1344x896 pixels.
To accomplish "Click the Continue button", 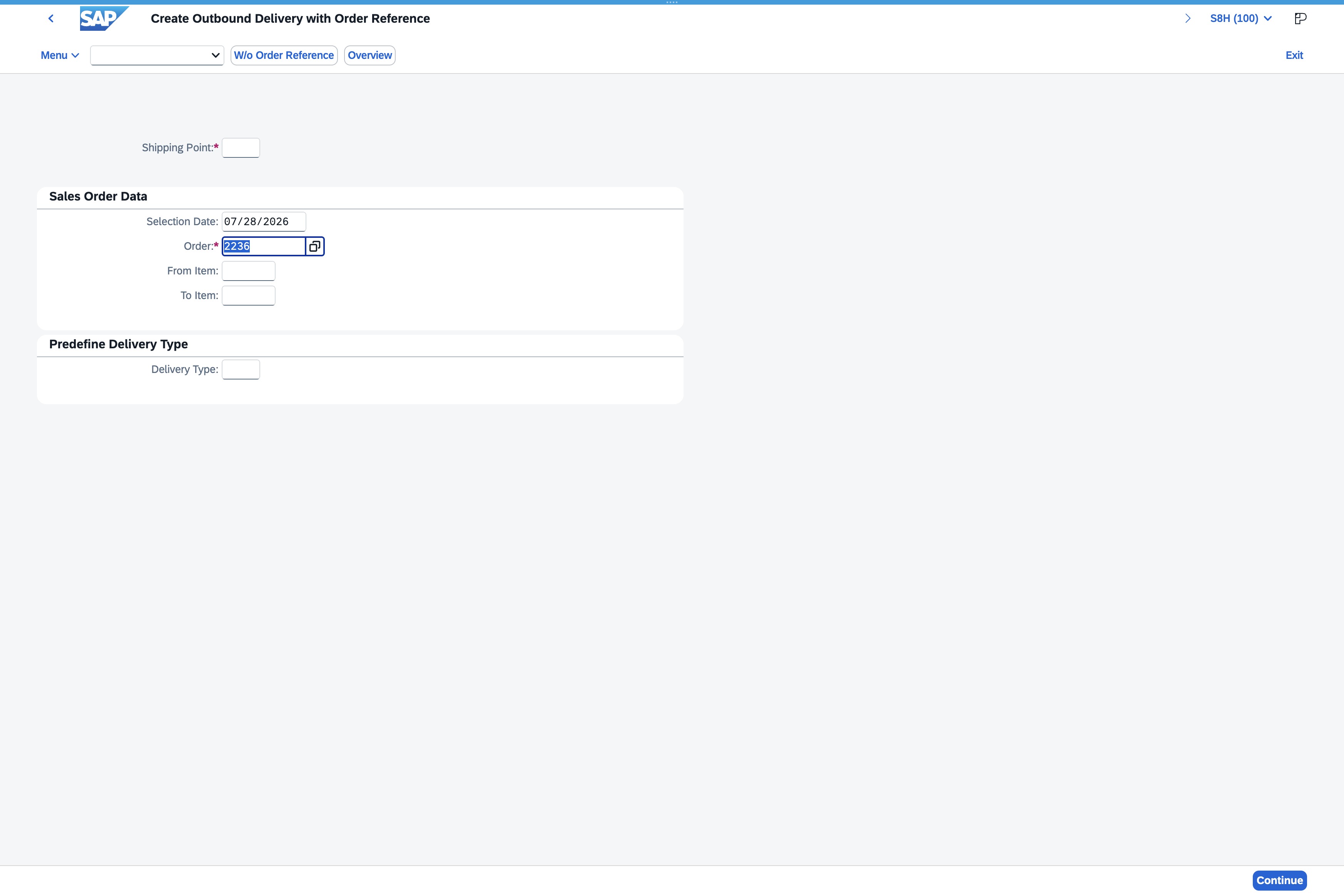I will point(1279,881).
